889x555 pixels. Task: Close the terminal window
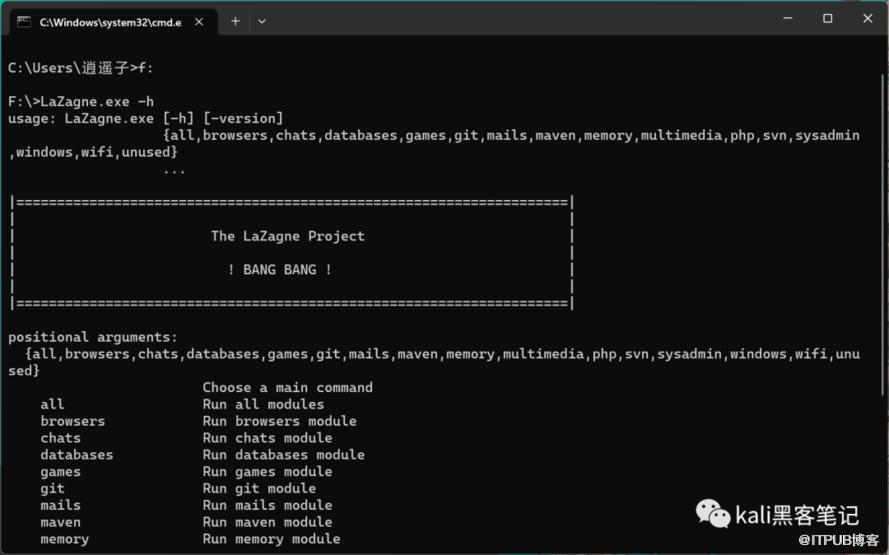point(867,18)
